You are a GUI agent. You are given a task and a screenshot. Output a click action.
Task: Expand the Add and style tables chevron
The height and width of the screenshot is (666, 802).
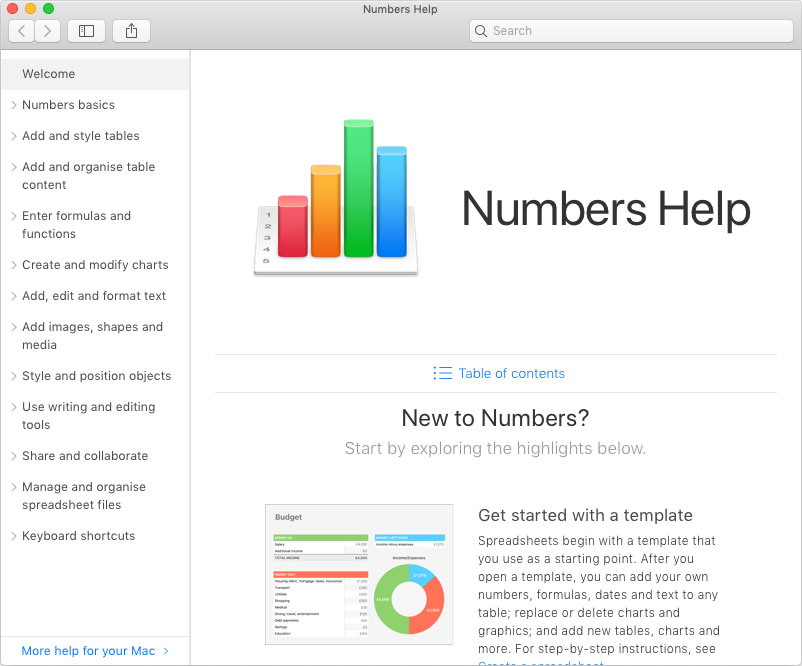click(14, 136)
